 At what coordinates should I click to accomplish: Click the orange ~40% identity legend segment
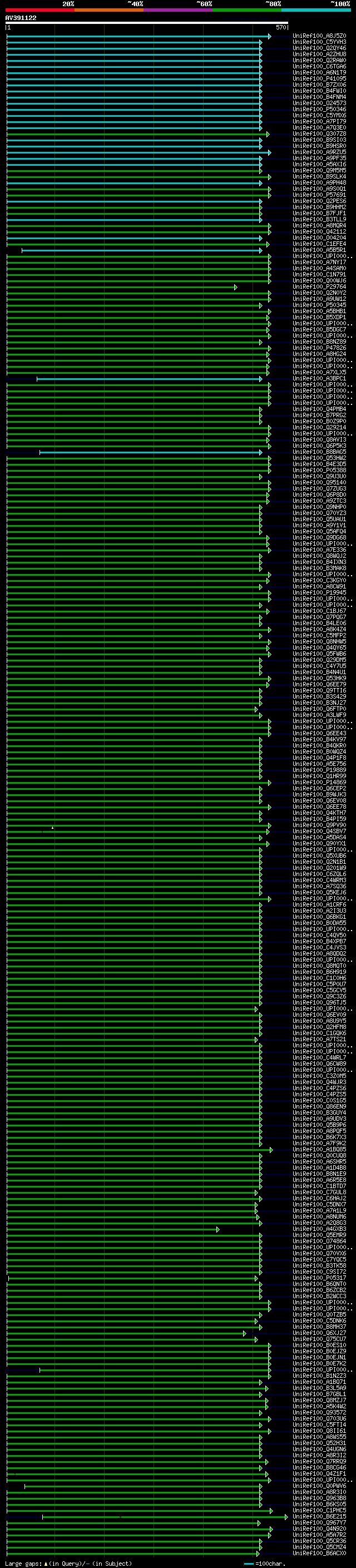click(109, 11)
